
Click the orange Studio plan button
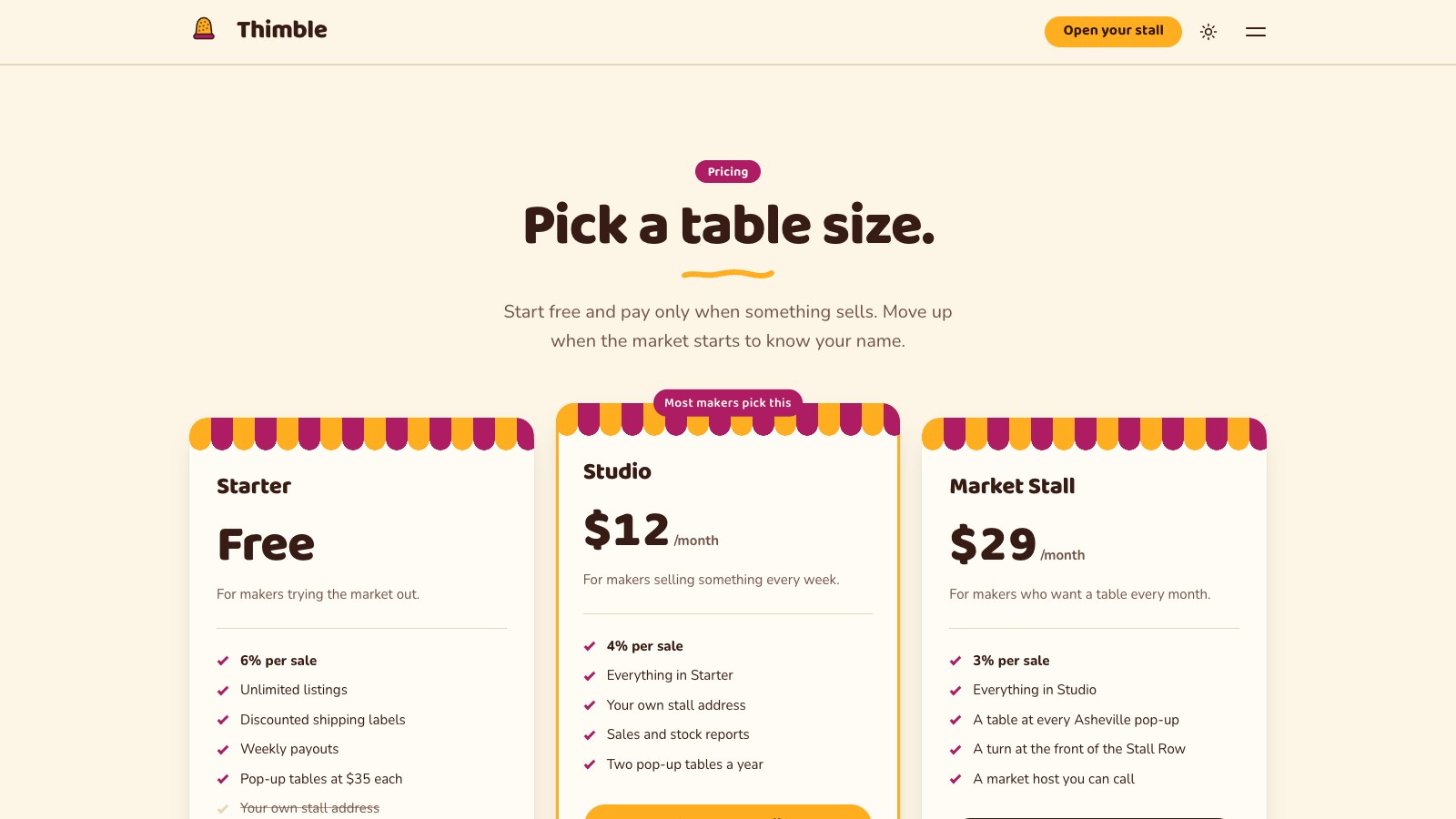[x=728, y=812]
